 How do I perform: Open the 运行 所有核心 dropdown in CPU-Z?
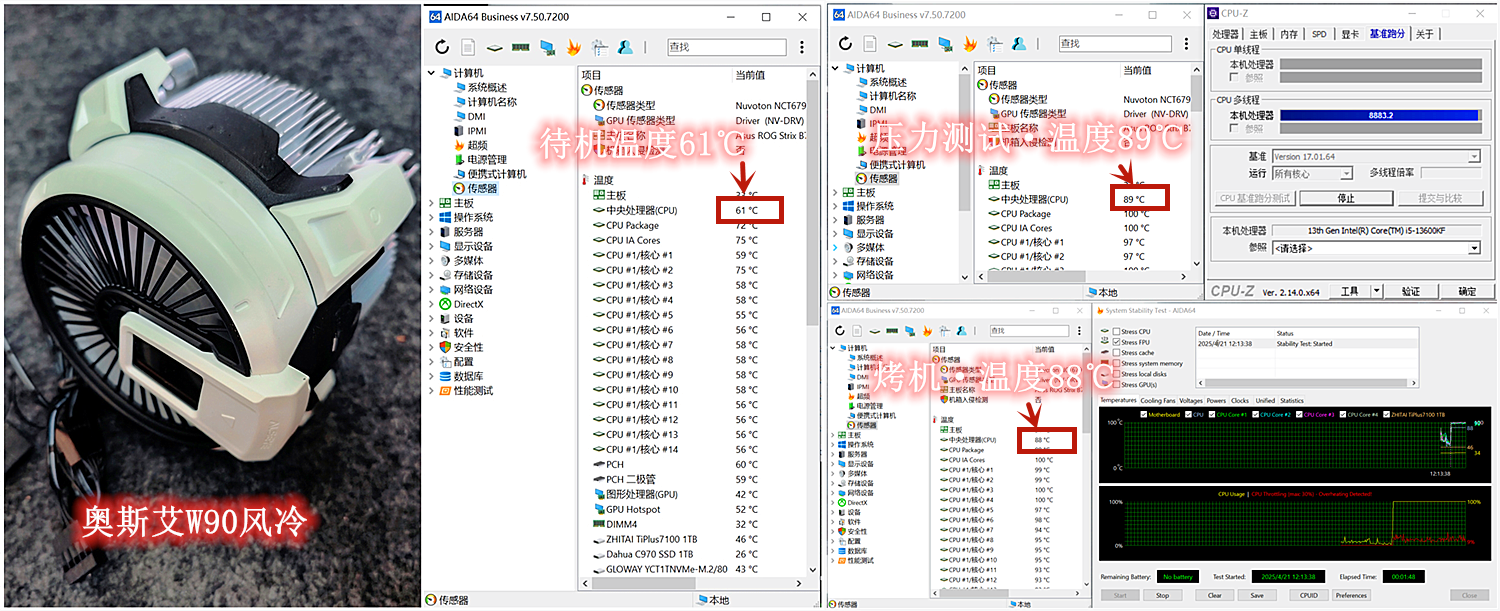click(x=1347, y=173)
